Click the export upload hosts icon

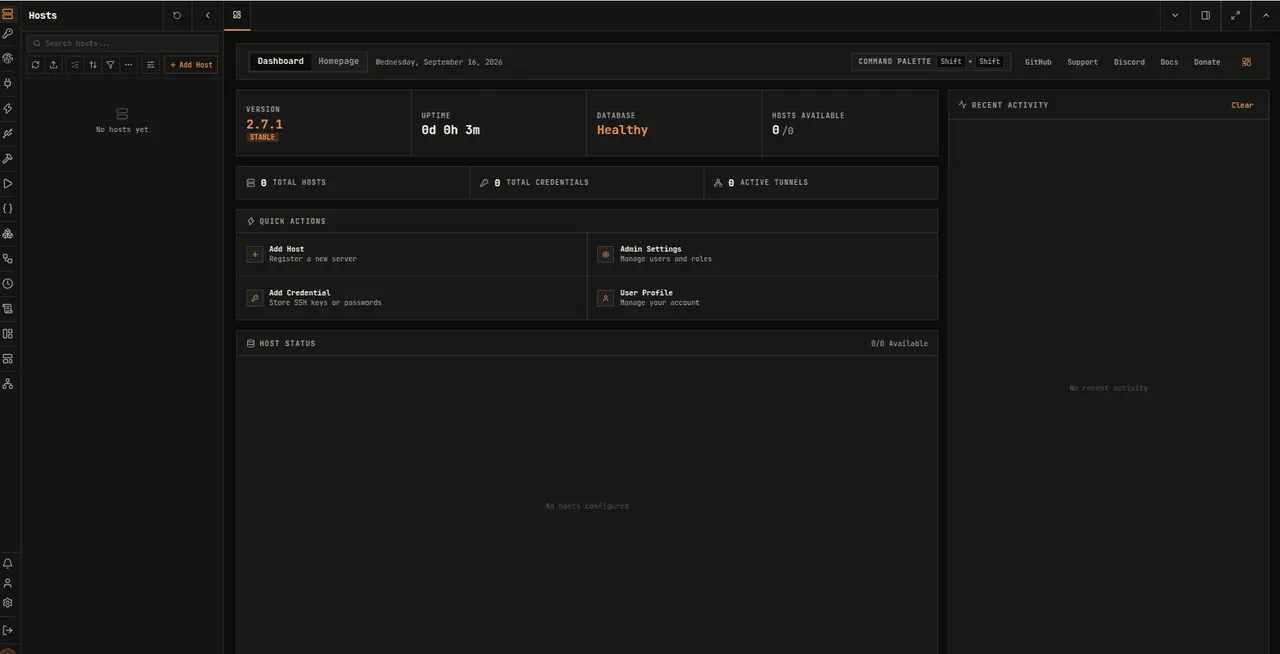pyautogui.click(x=54, y=65)
